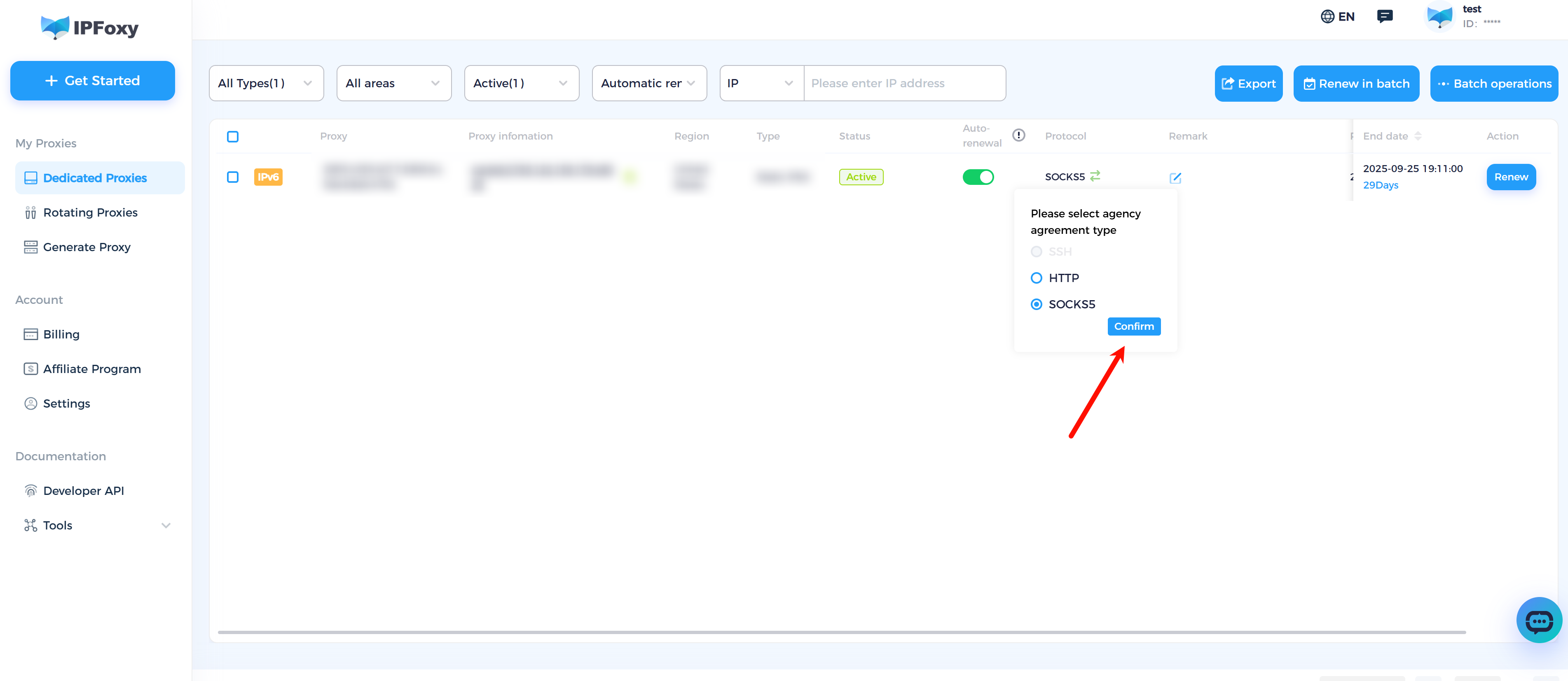Click the edit remark pencil icon
This screenshot has width=1568, height=681.
(1175, 178)
